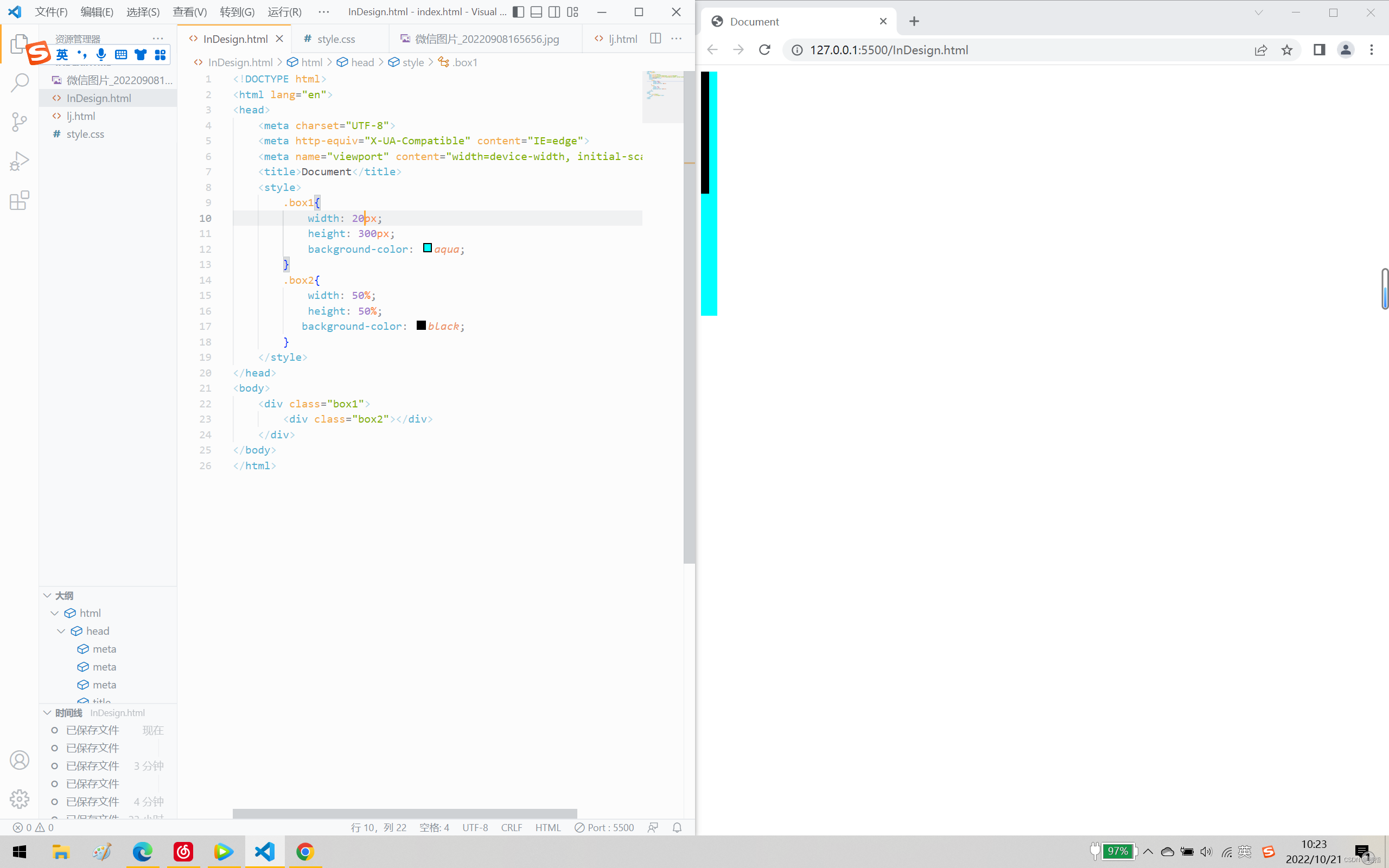Open the Extensions view icon
The width and height of the screenshot is (1389, 868).
tap(20, 200)
